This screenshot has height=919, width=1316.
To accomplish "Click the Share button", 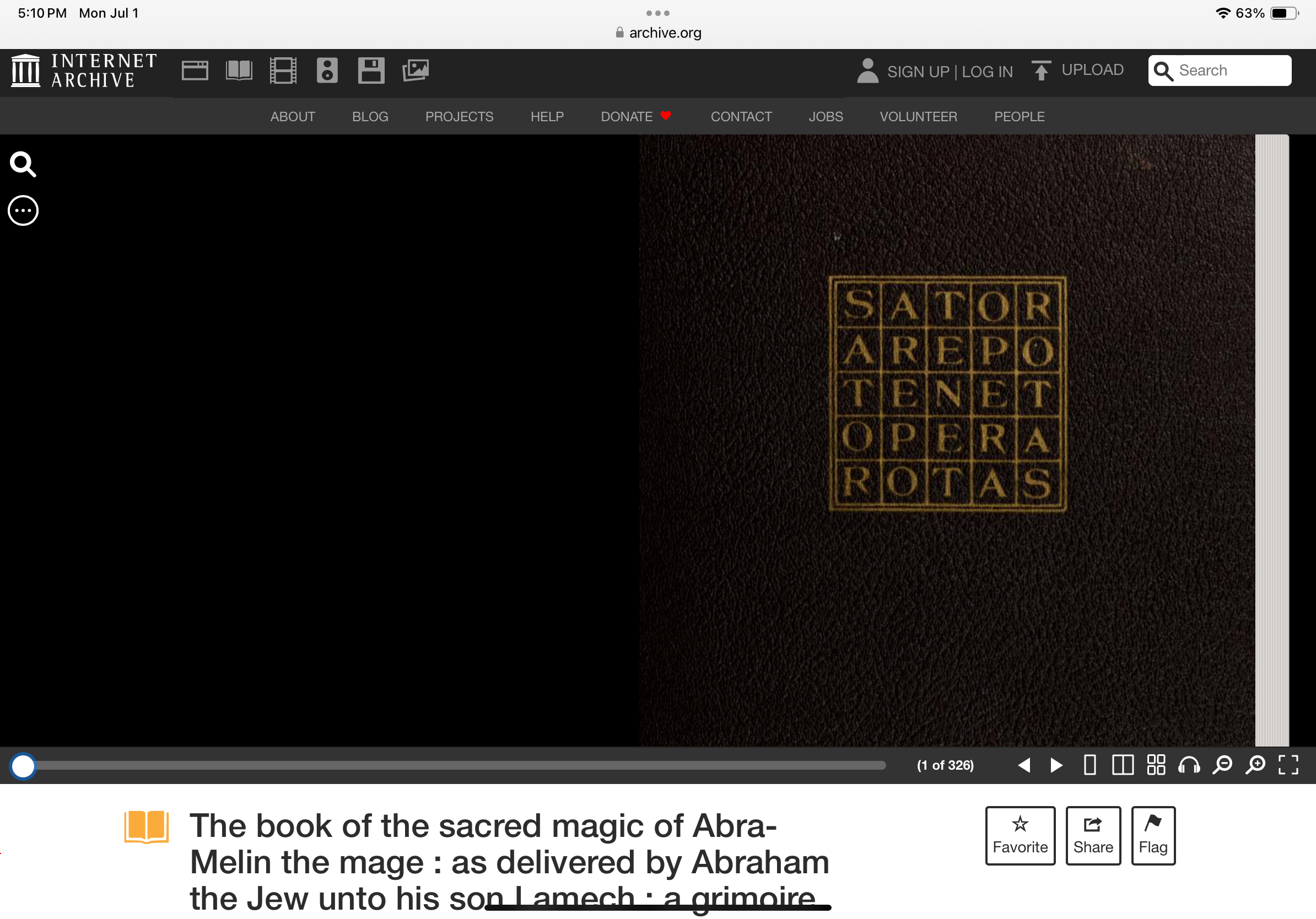I will [x=1093, y=835].
